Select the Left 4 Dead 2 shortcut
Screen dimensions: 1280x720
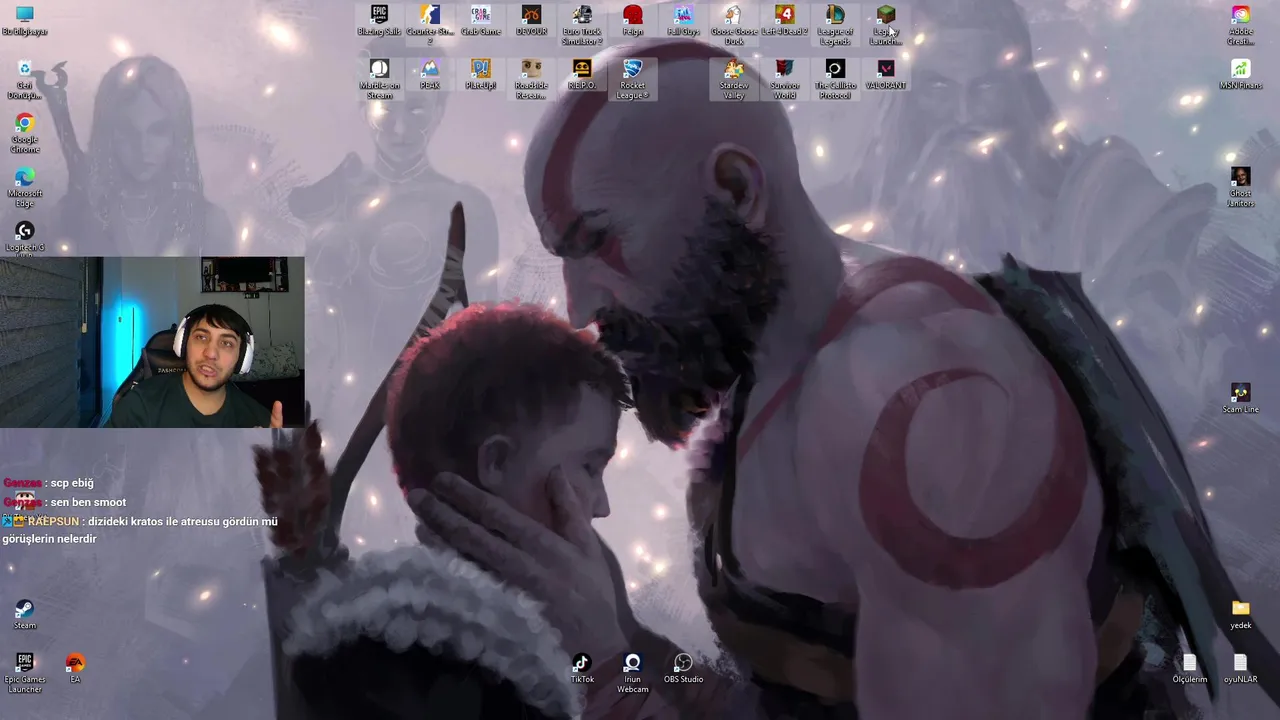pos(785,21)
